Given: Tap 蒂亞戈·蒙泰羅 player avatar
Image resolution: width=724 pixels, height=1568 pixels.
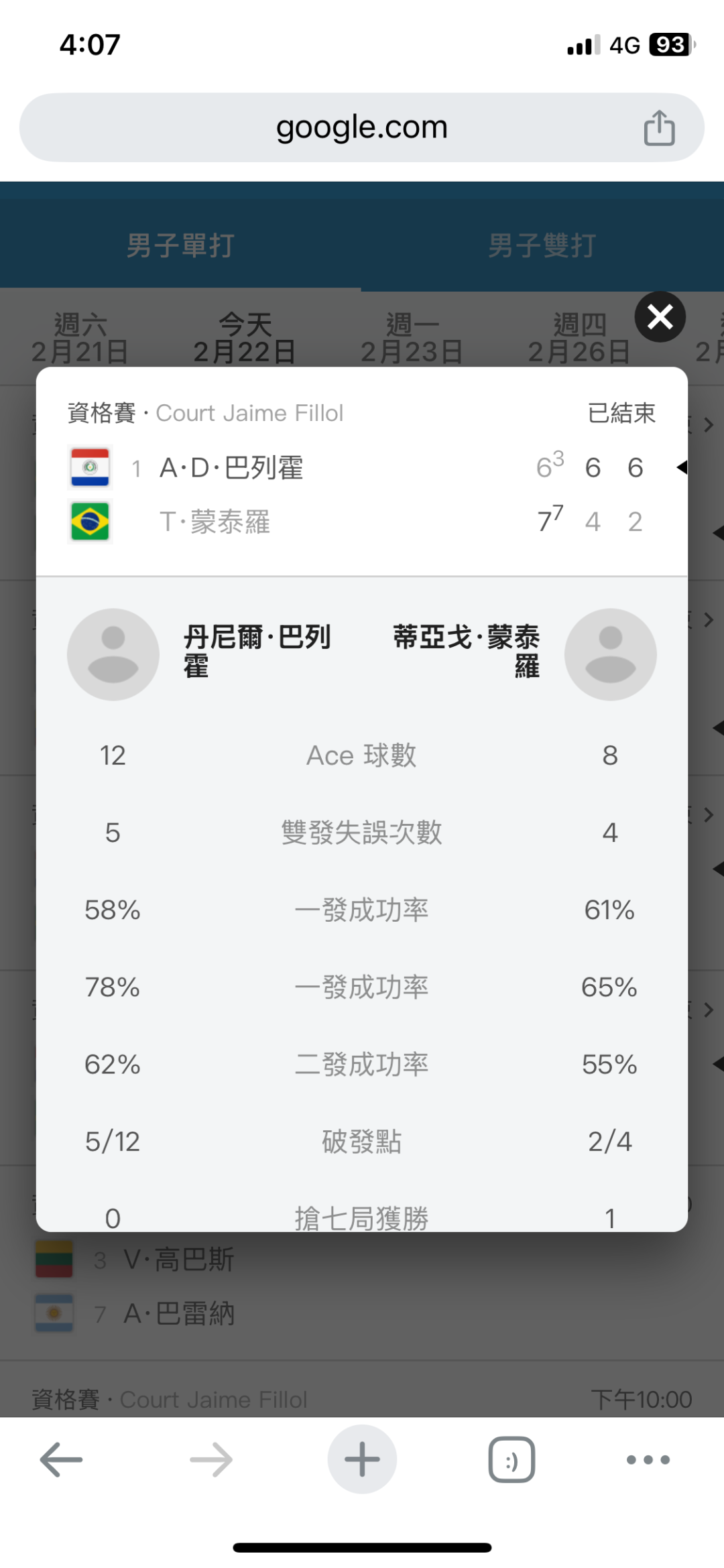Looking at the screenshot, I should [x=610, y=654].
